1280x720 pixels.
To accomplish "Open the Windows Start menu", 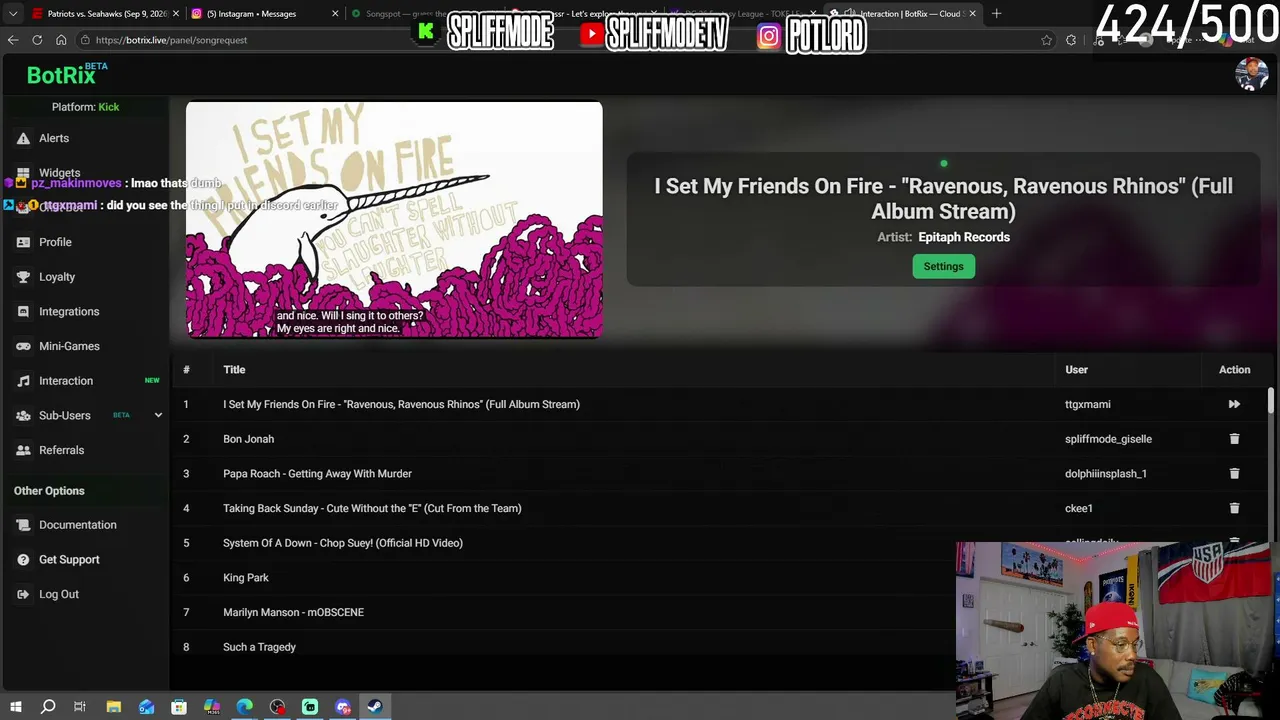I will [x=15, y=707].
